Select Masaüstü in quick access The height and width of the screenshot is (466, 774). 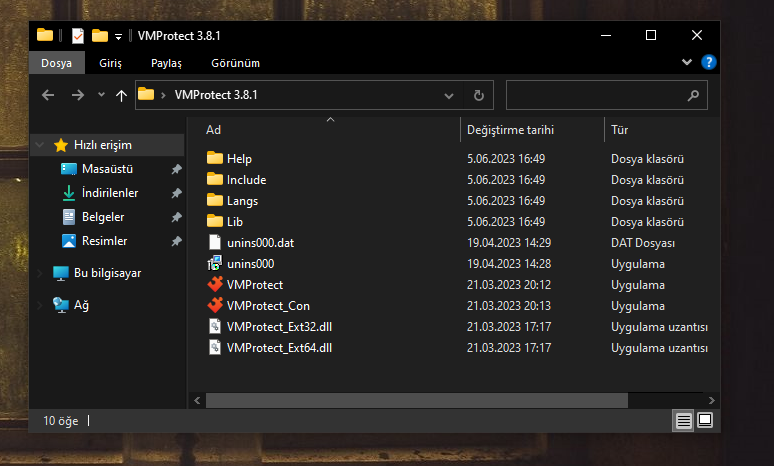tap(108, 169)
